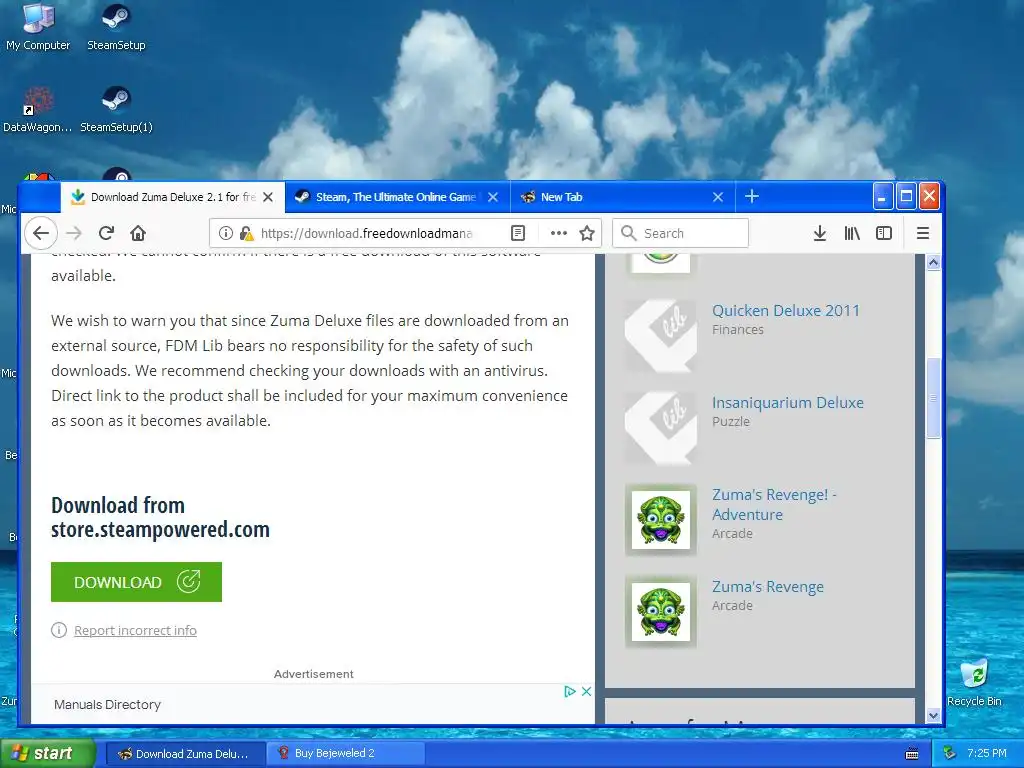Click the Search box in toolbar

680,233
